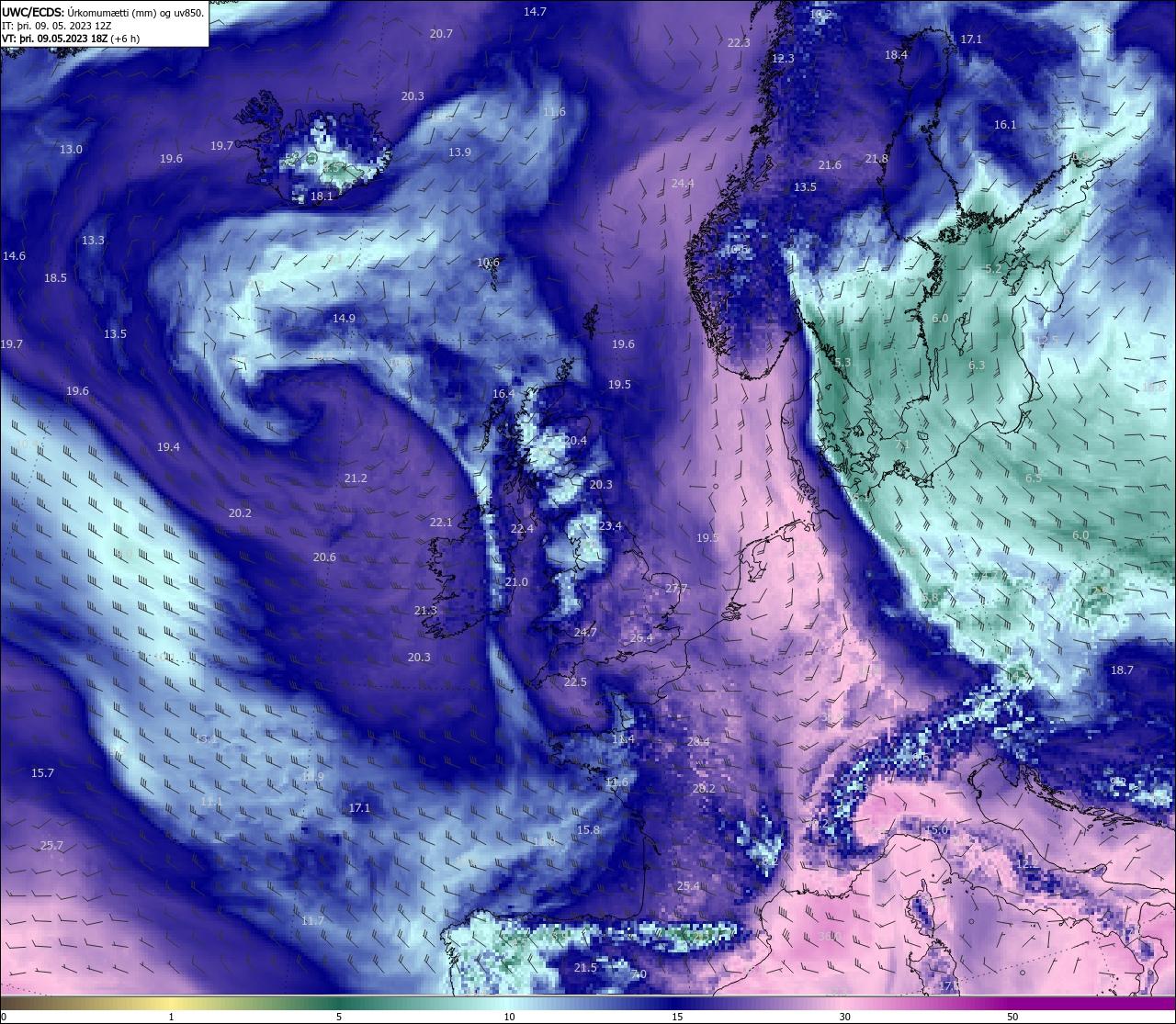Click the map value '22.1' over Northern Ireland
The image size is (1176, 1024).
pyautogui.click(x=441, y=523)
